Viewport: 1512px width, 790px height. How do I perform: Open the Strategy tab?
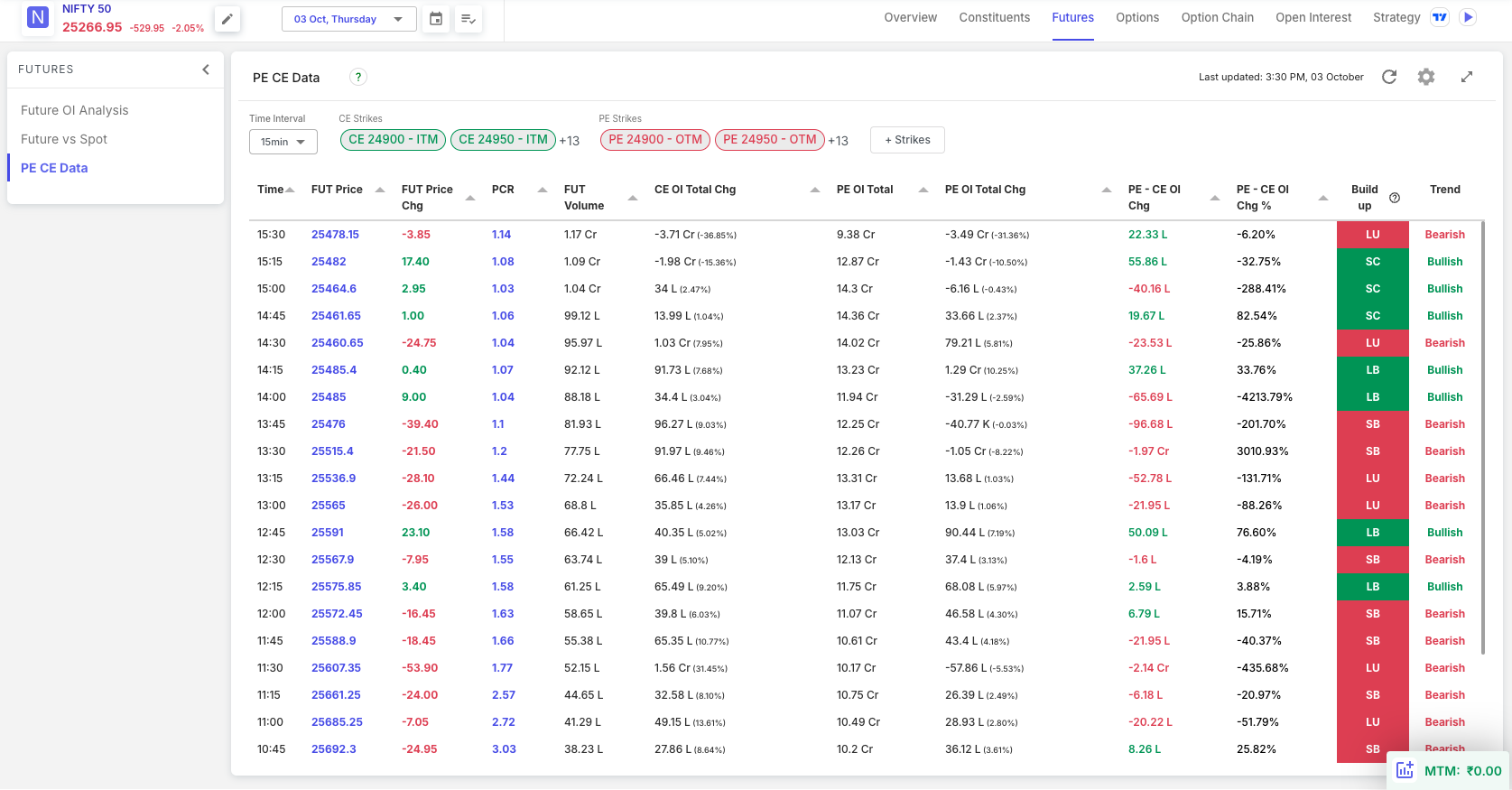[1396, 17]
